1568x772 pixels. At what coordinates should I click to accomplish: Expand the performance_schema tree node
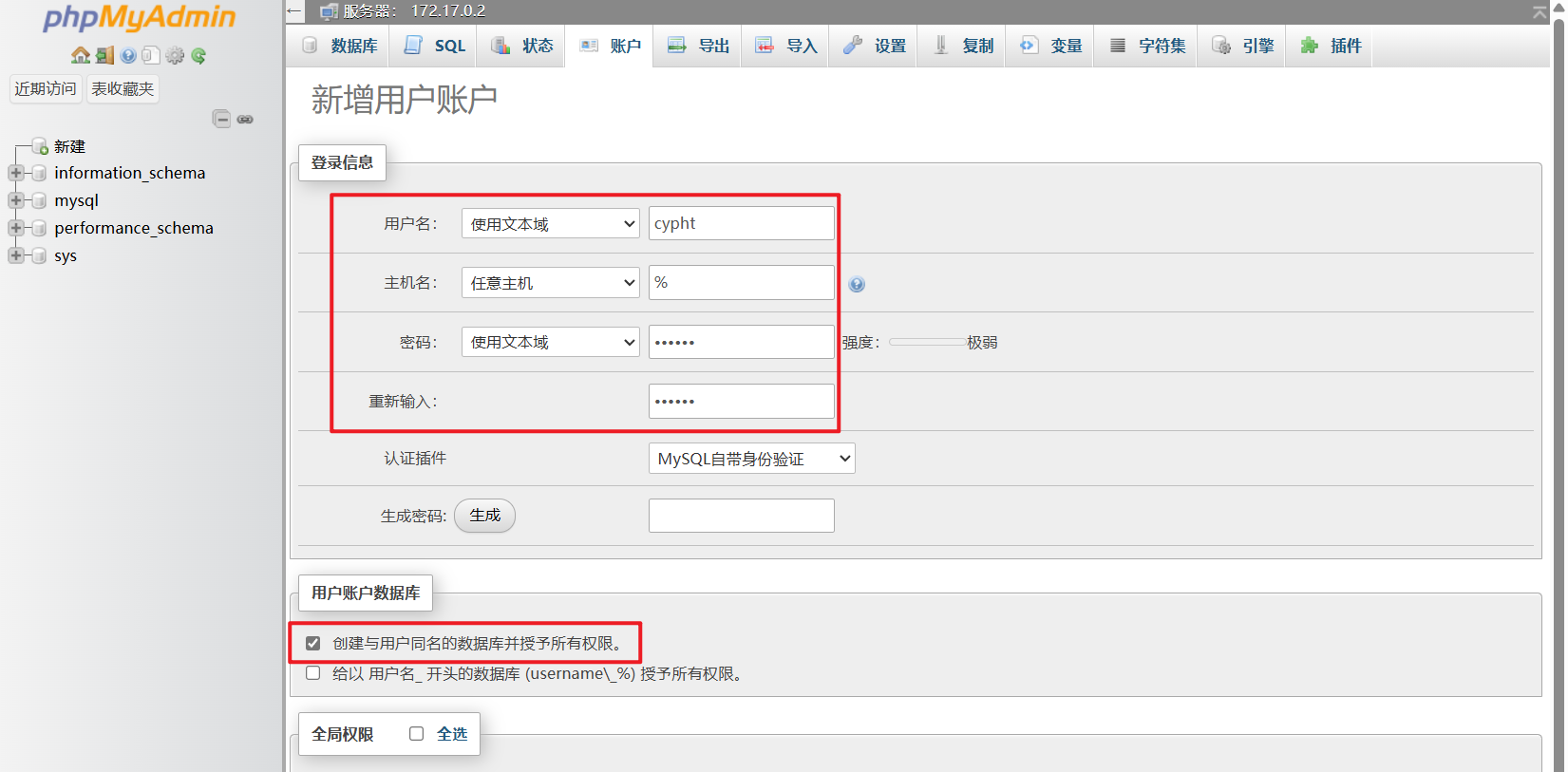click(x=15, y=229)
